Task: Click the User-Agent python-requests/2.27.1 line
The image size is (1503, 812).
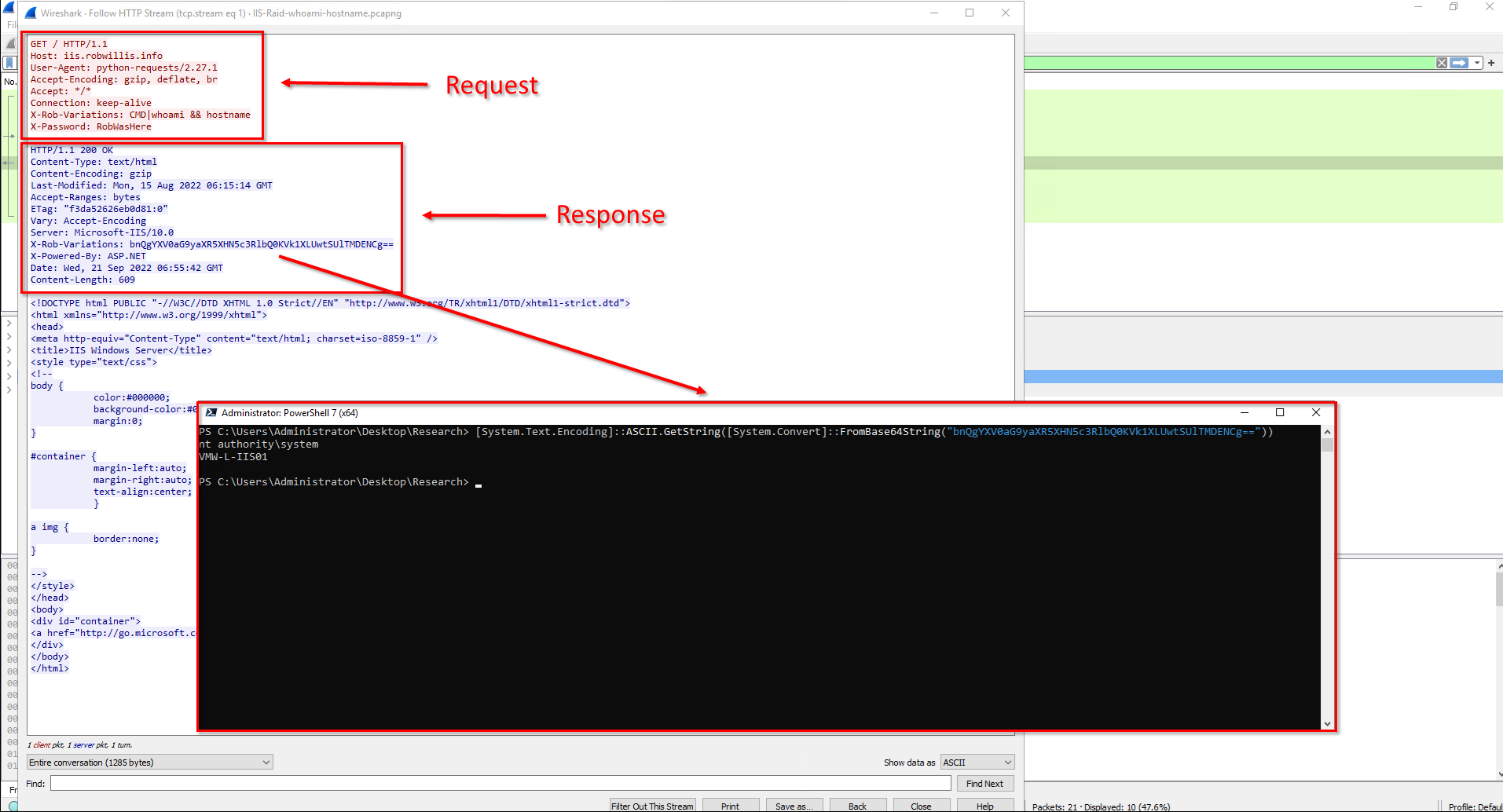Action: click(x=124, y=68)
